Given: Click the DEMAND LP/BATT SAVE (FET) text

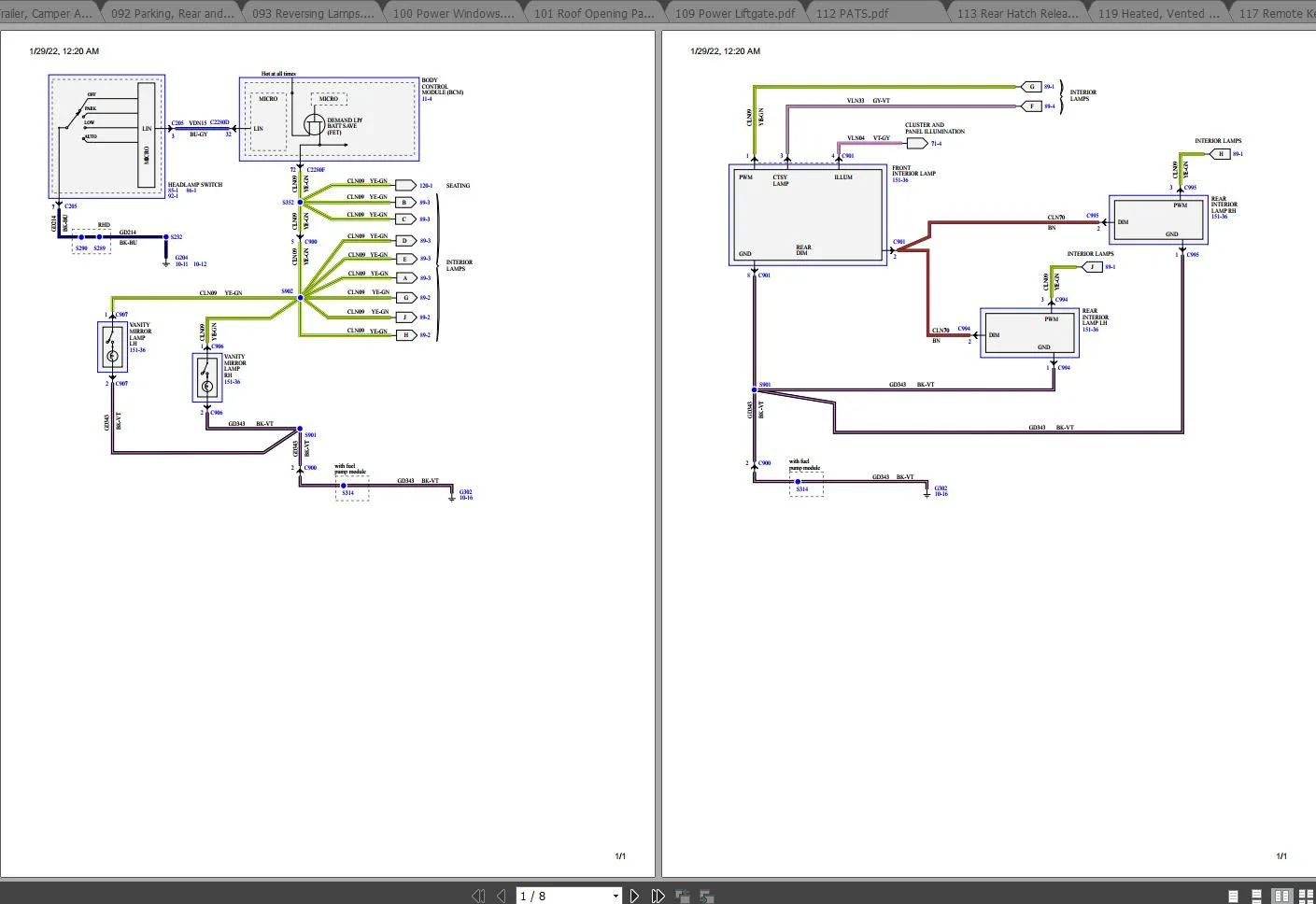Looking at the screenshot, I should tap(344, 126).
